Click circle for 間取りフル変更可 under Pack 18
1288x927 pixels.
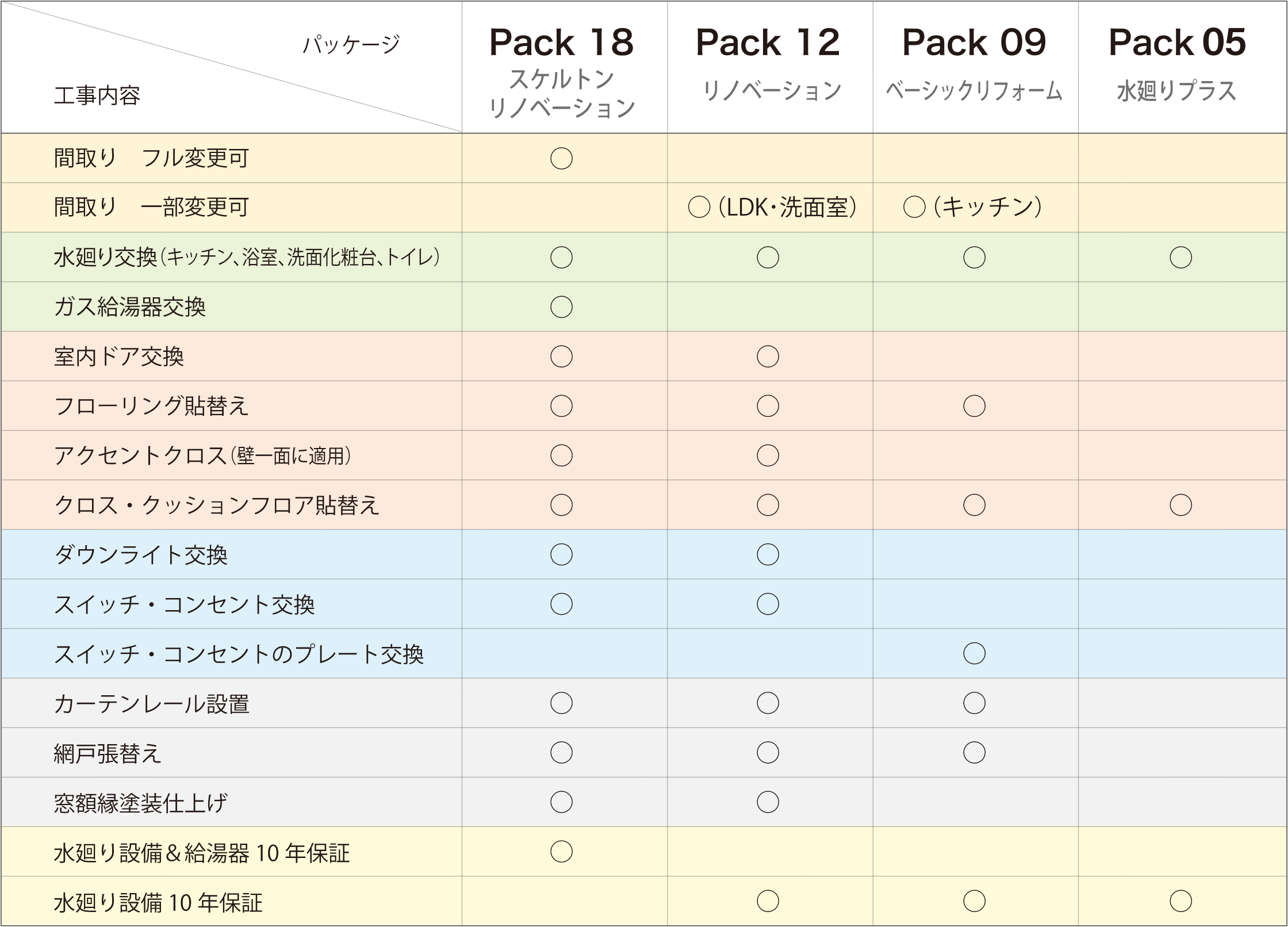[561, 158]
